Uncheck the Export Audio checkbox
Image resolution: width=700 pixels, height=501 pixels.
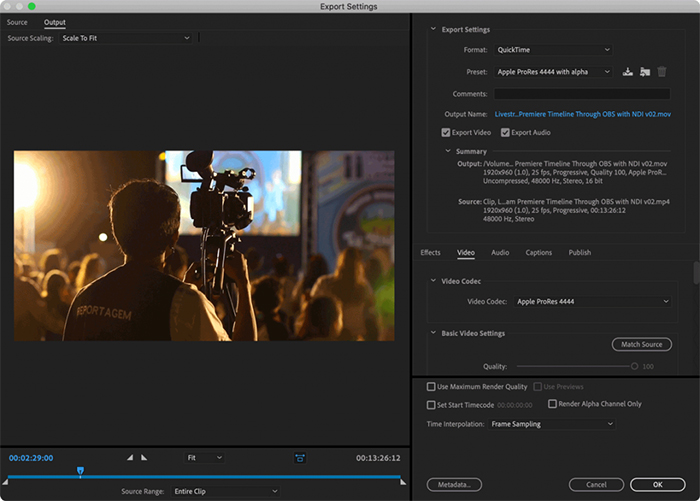pos(505,132)
